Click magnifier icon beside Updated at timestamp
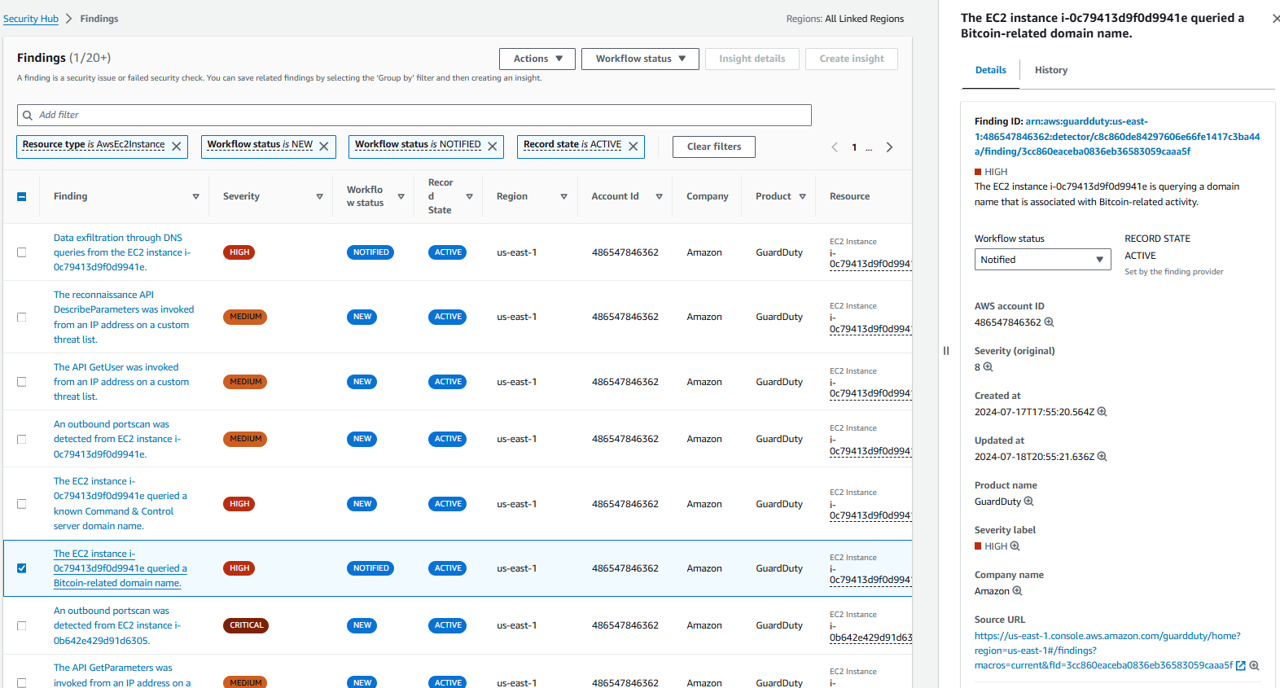1280x688 pixels. [x=1102, y=456]
